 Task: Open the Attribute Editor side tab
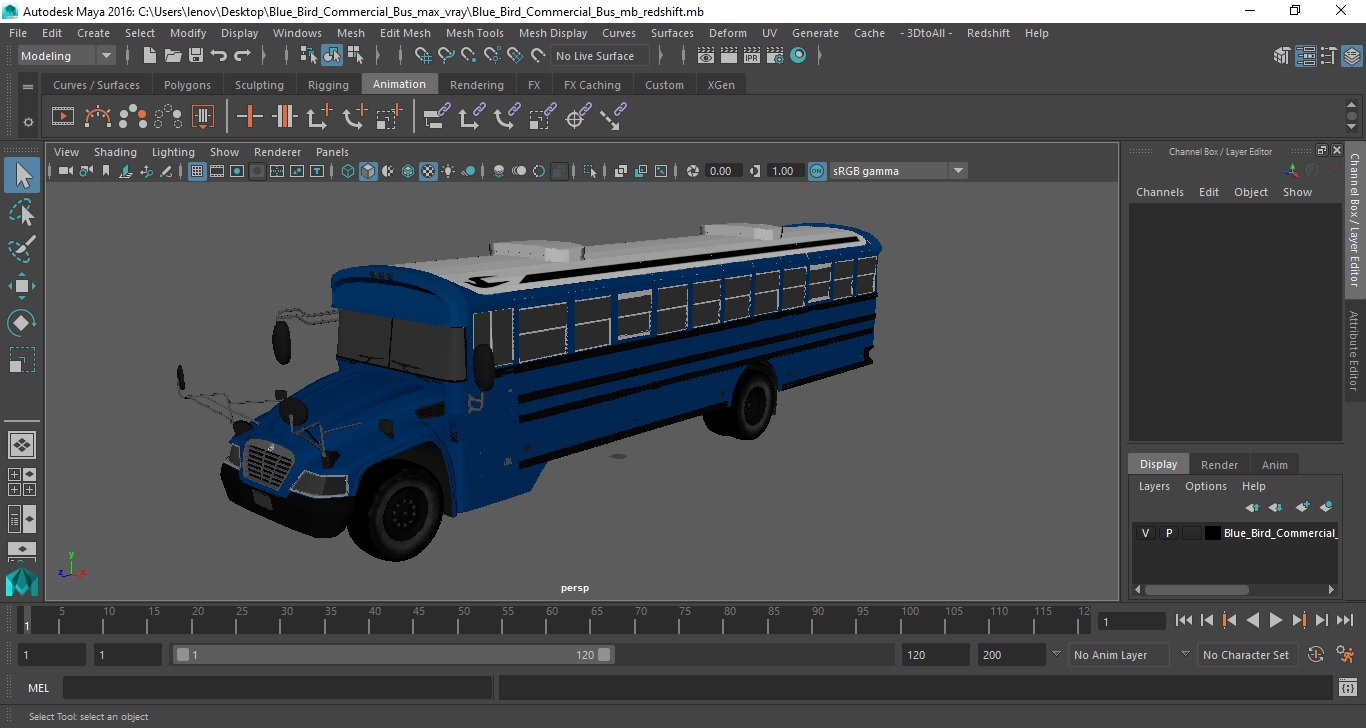click(1354, 350)
